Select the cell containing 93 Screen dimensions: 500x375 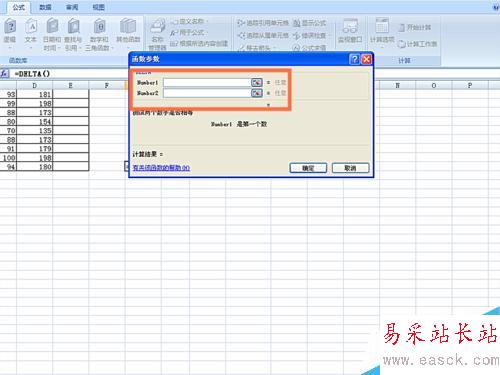pos(8,94)
